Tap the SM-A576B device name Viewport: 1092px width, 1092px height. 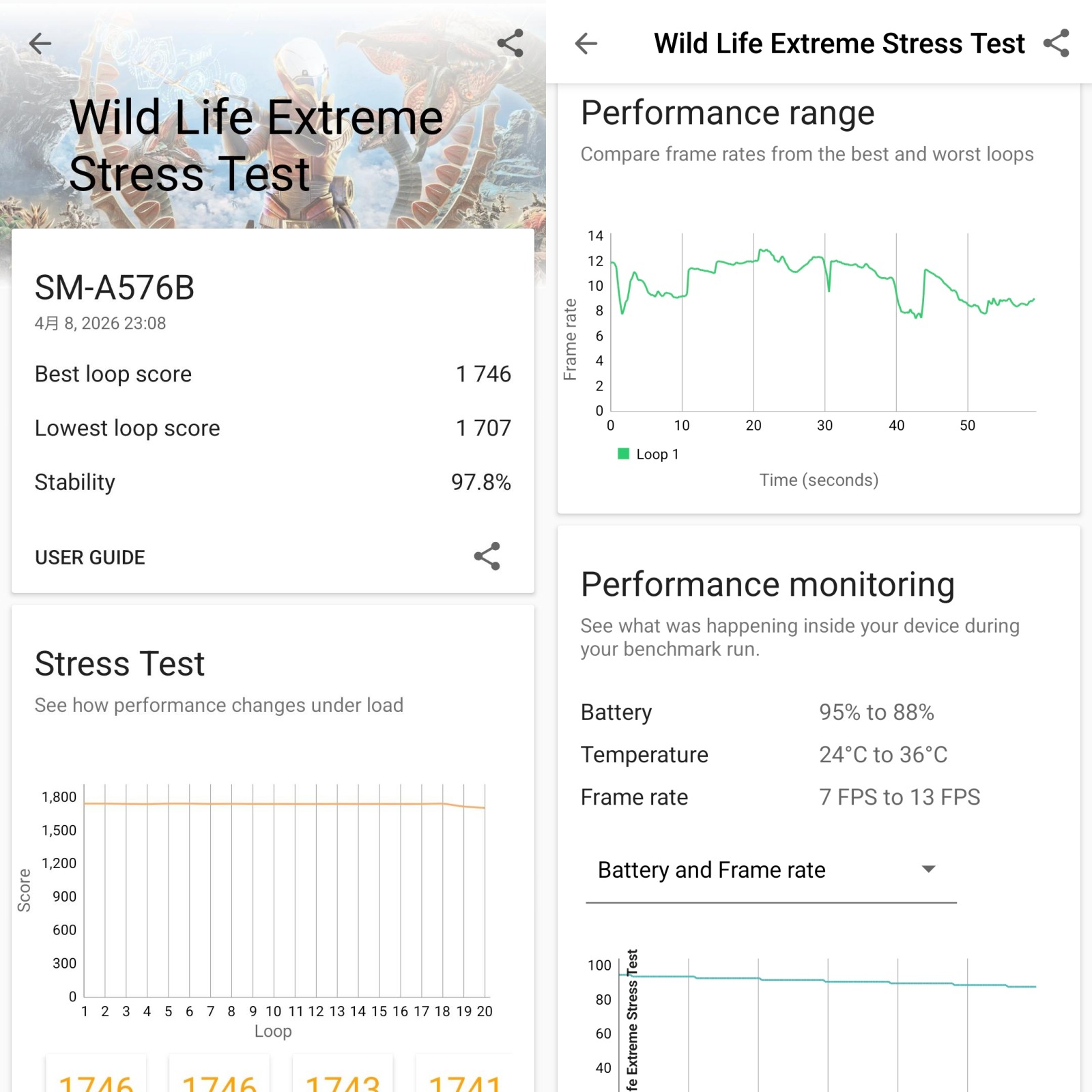(115, 288)
